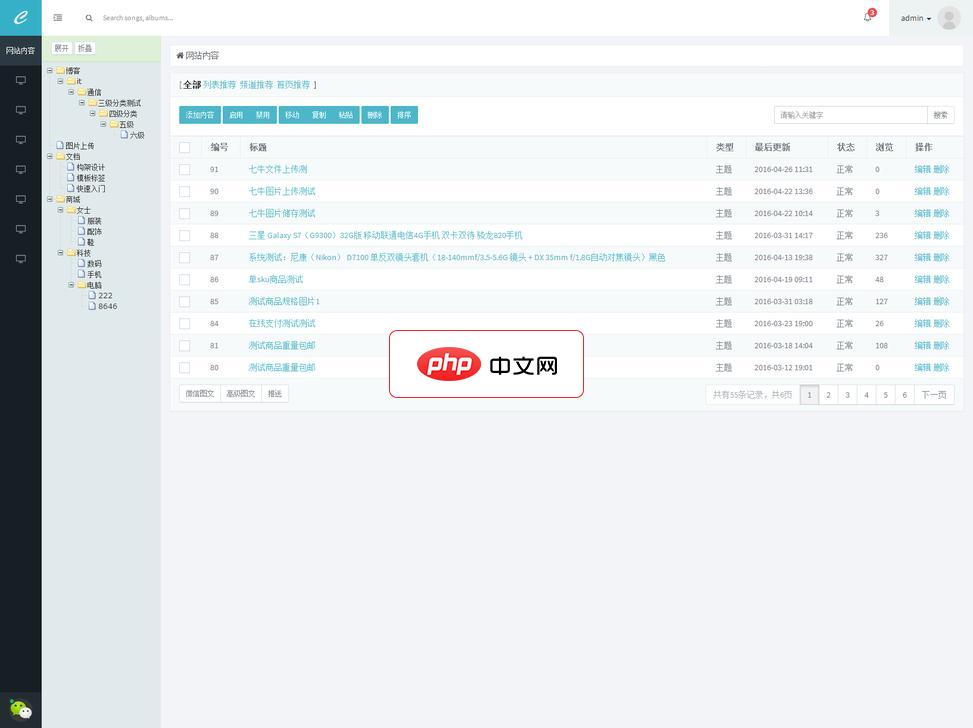Check the box for row 88

(x=184, y=235)
